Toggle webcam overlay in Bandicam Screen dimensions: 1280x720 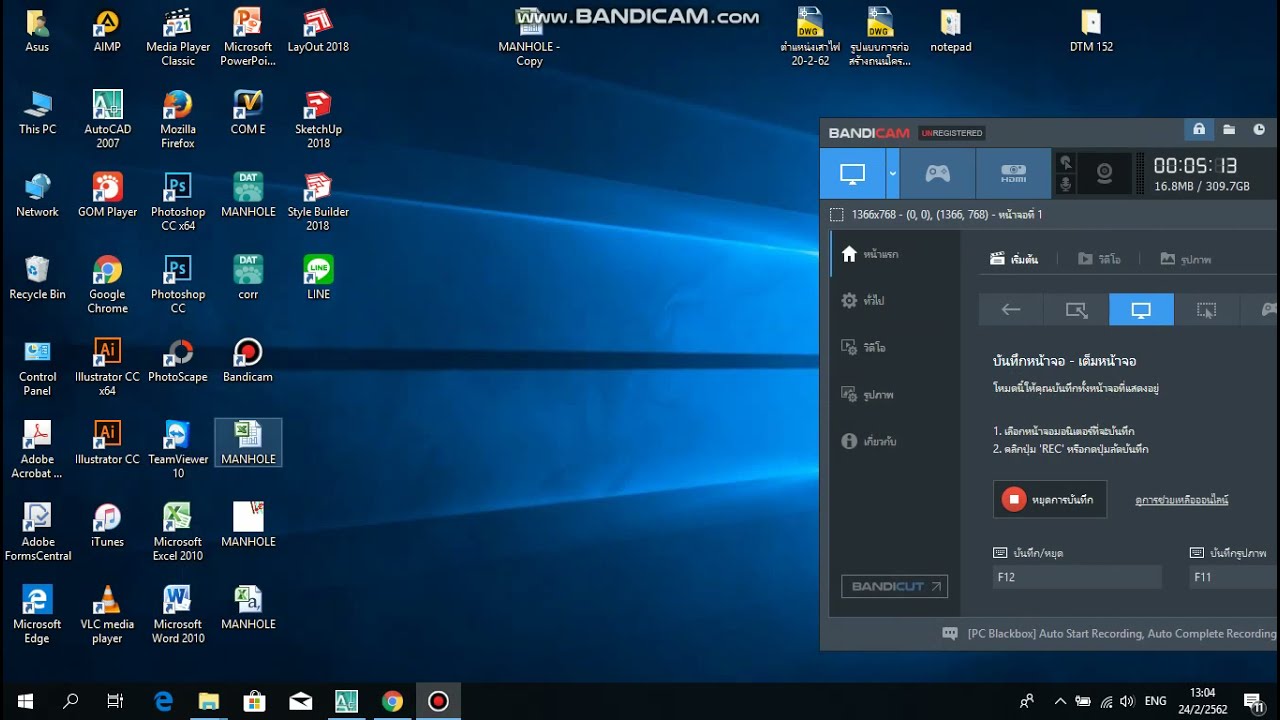[1104, 174]
